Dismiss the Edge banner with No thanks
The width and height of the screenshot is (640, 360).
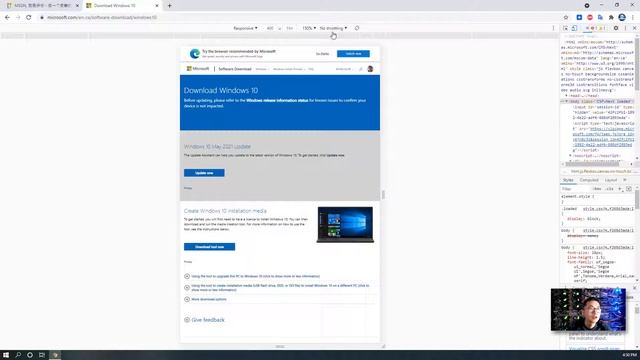tap(322, 54)
